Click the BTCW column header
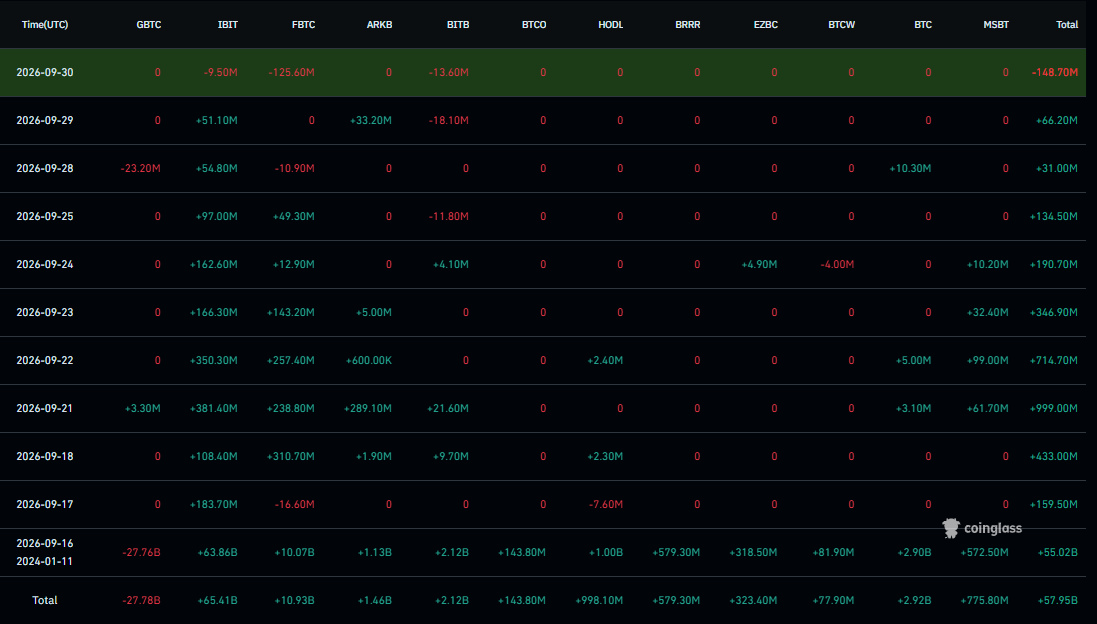The width and height of the screenshot is (1097, 624). click(x=841, y=24)
